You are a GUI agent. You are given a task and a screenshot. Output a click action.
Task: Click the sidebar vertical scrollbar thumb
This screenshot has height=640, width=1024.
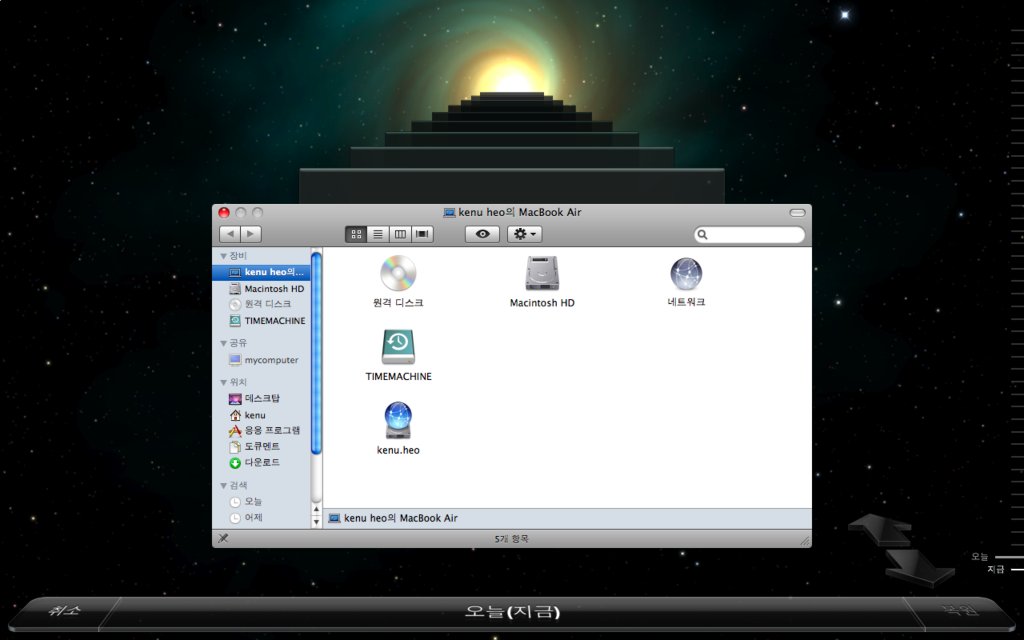[x=316, y=353]
